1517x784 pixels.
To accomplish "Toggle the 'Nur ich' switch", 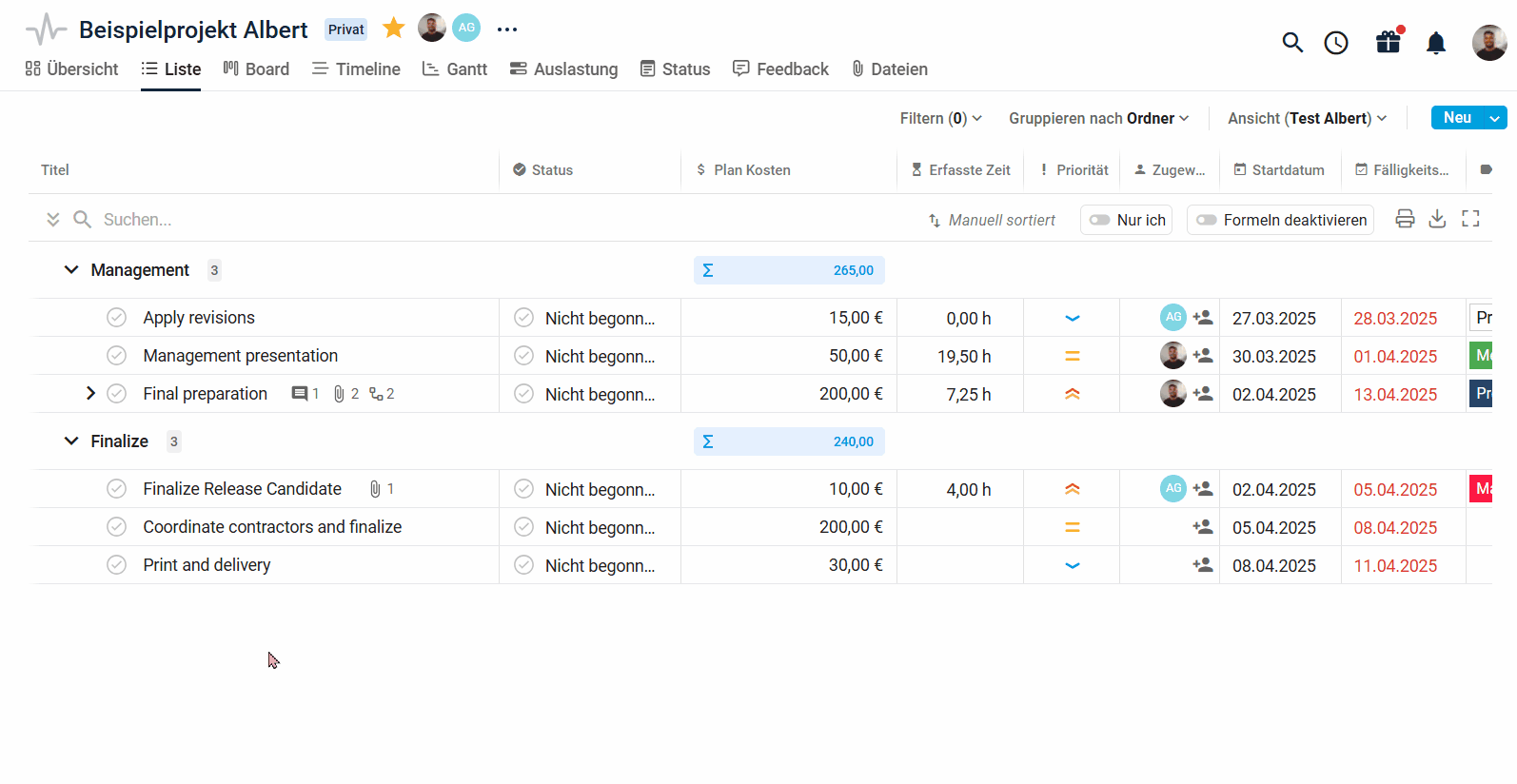I will 1100,220.
